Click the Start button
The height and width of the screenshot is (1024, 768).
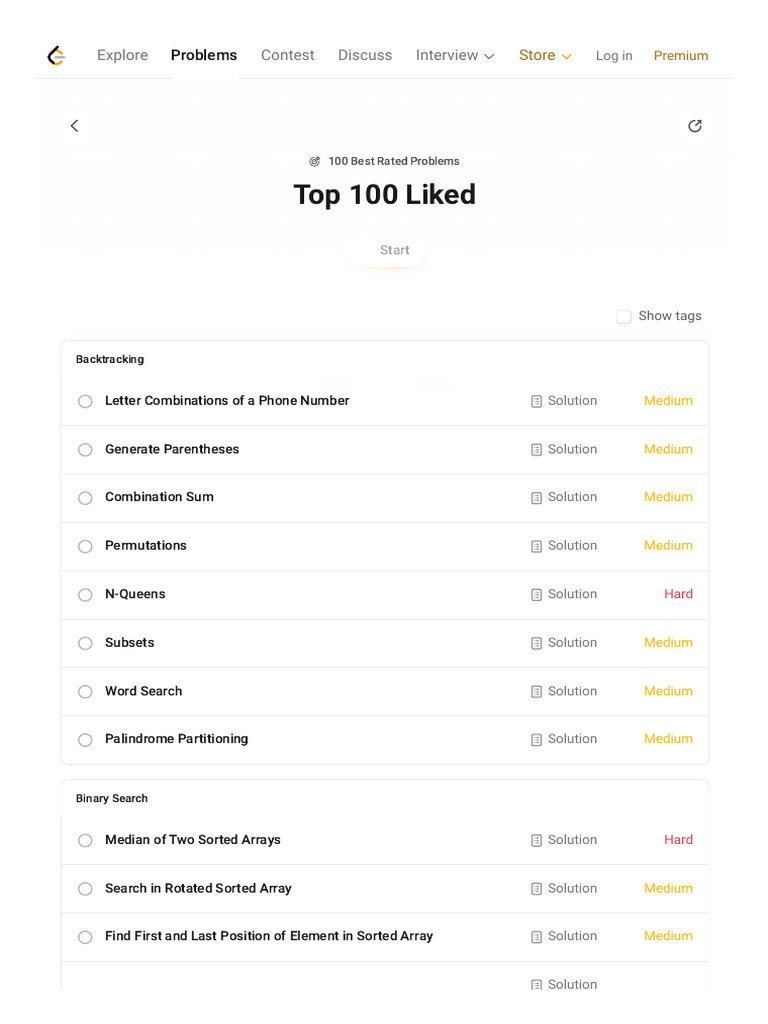pyautogui.click(x=394, y=250)
